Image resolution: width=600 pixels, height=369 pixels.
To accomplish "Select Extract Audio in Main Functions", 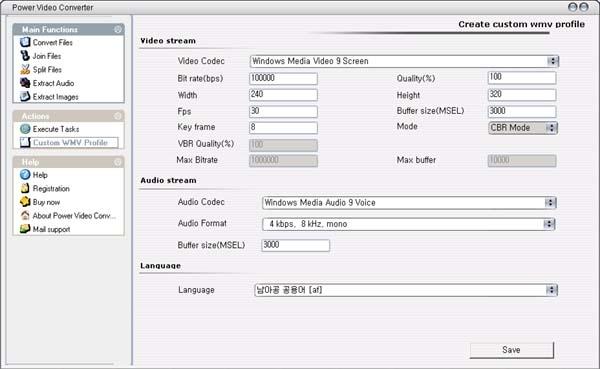I will click(53, 83).
